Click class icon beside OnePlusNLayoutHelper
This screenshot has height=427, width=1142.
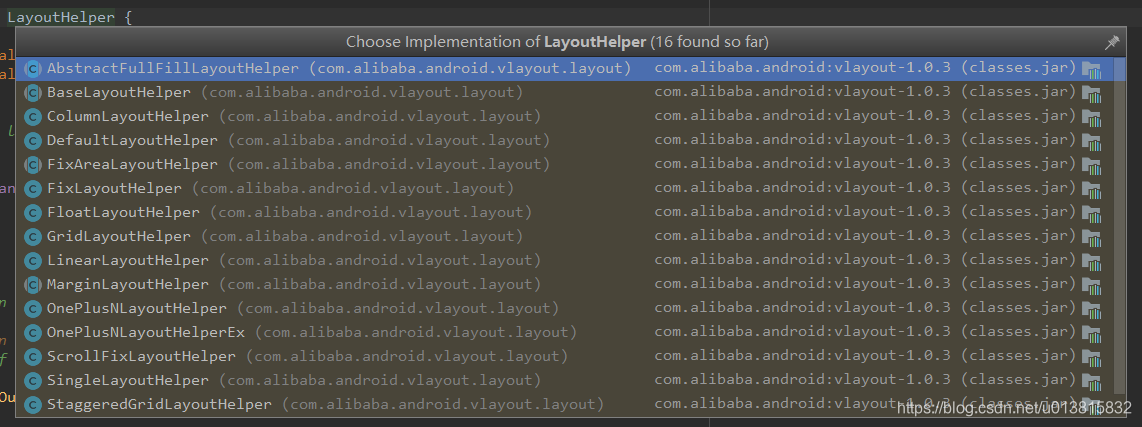[x=32, y=310]
